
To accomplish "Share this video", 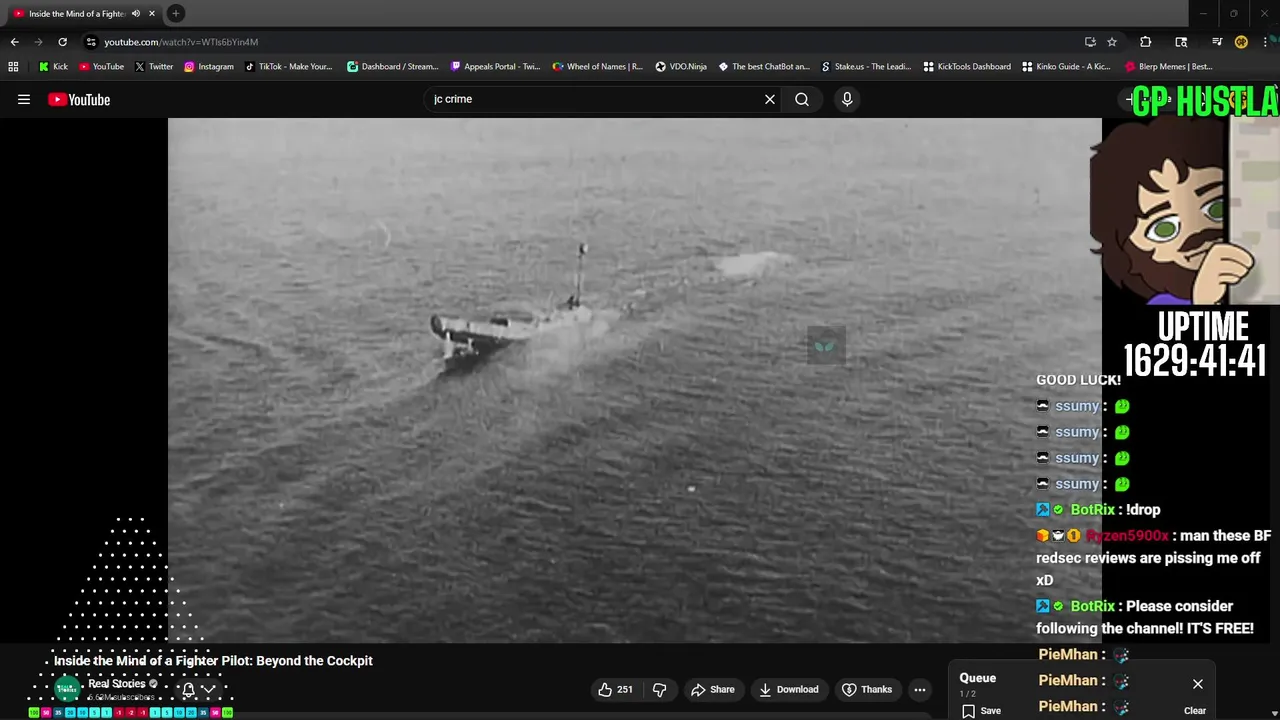I will coord(713,689).
